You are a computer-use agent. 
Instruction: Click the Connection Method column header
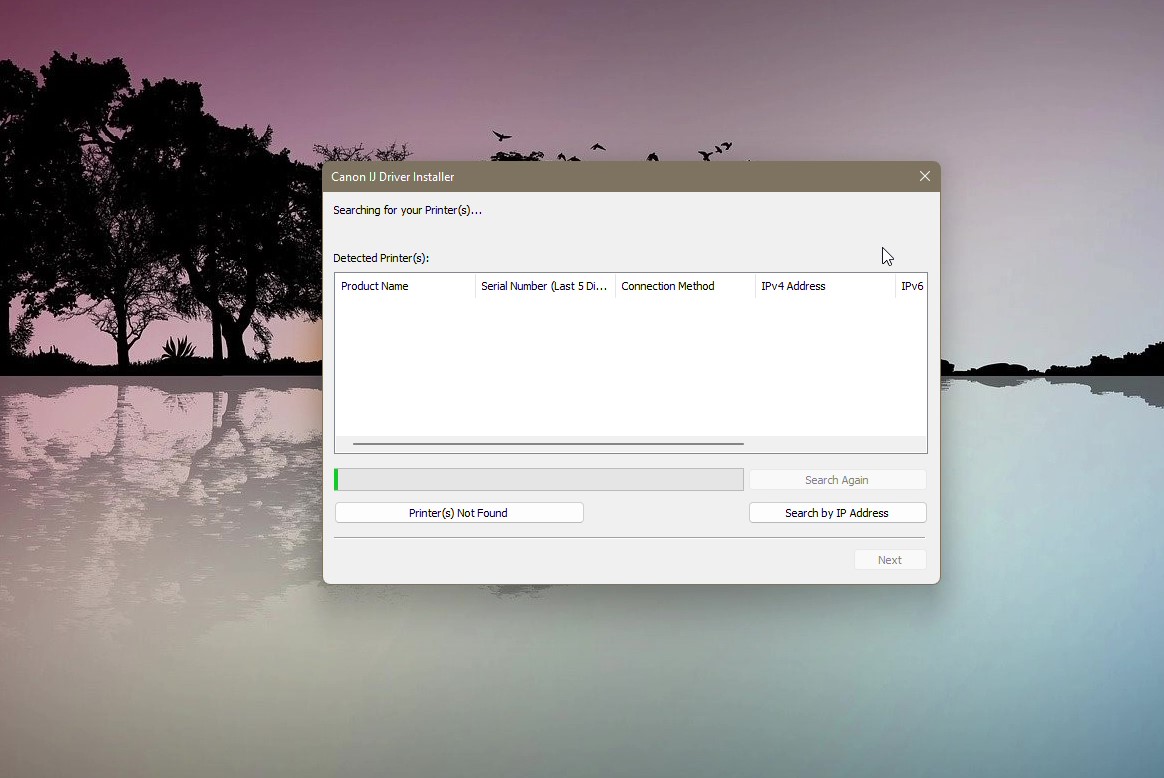coord(685,286)
